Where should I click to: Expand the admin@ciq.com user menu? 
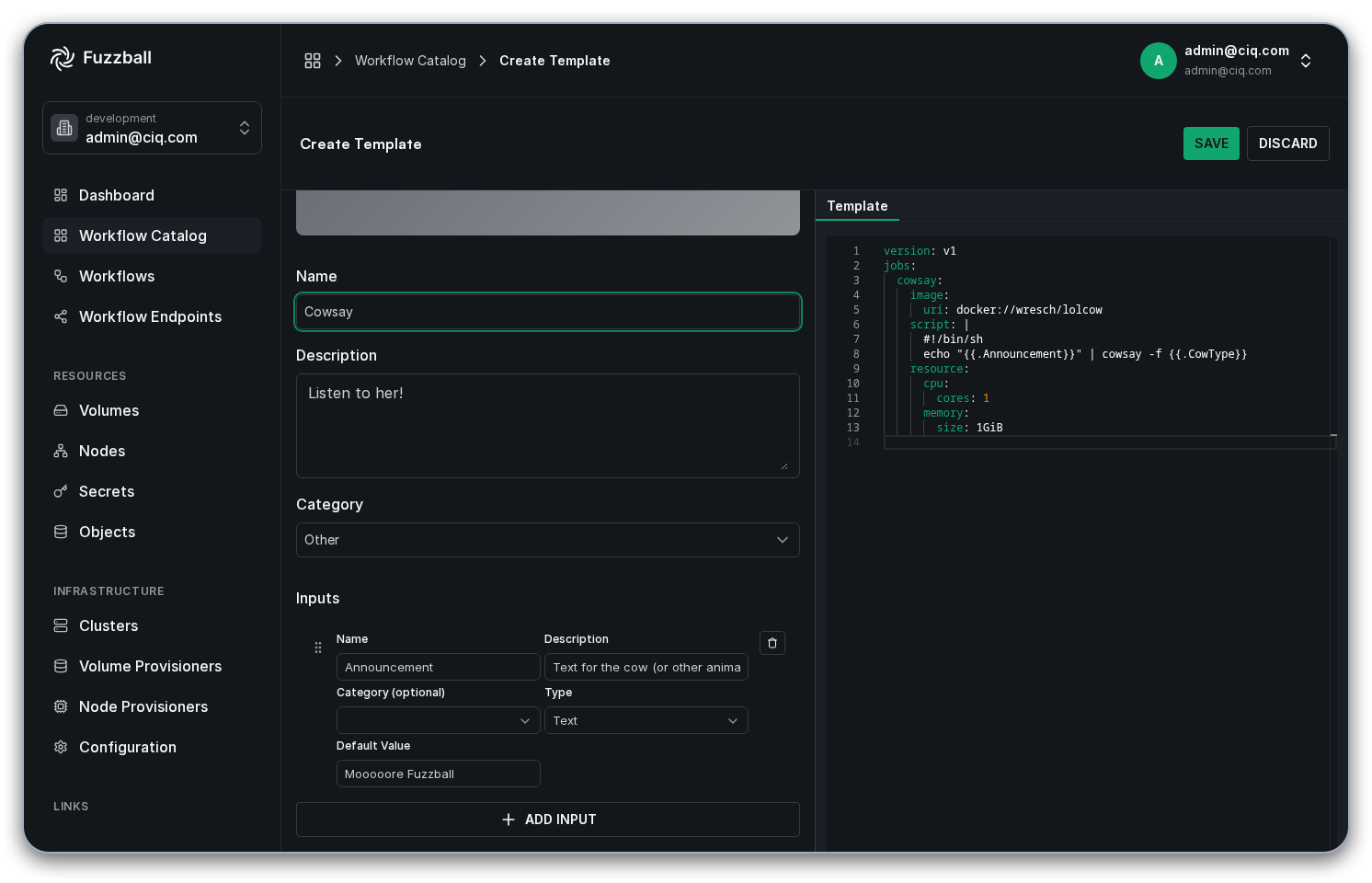(1306, 61)
